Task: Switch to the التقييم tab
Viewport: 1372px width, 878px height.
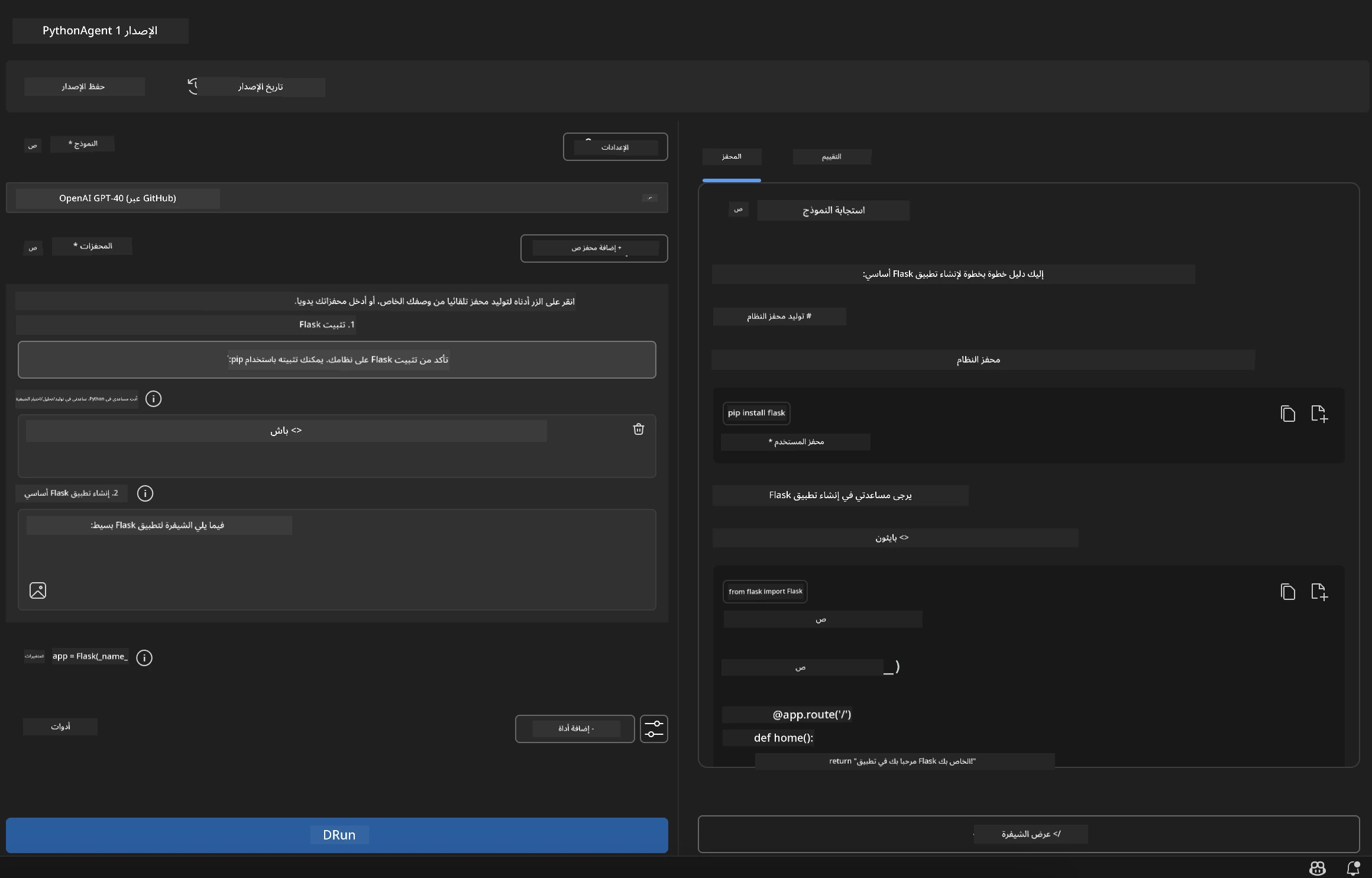Action: point(831,157)
